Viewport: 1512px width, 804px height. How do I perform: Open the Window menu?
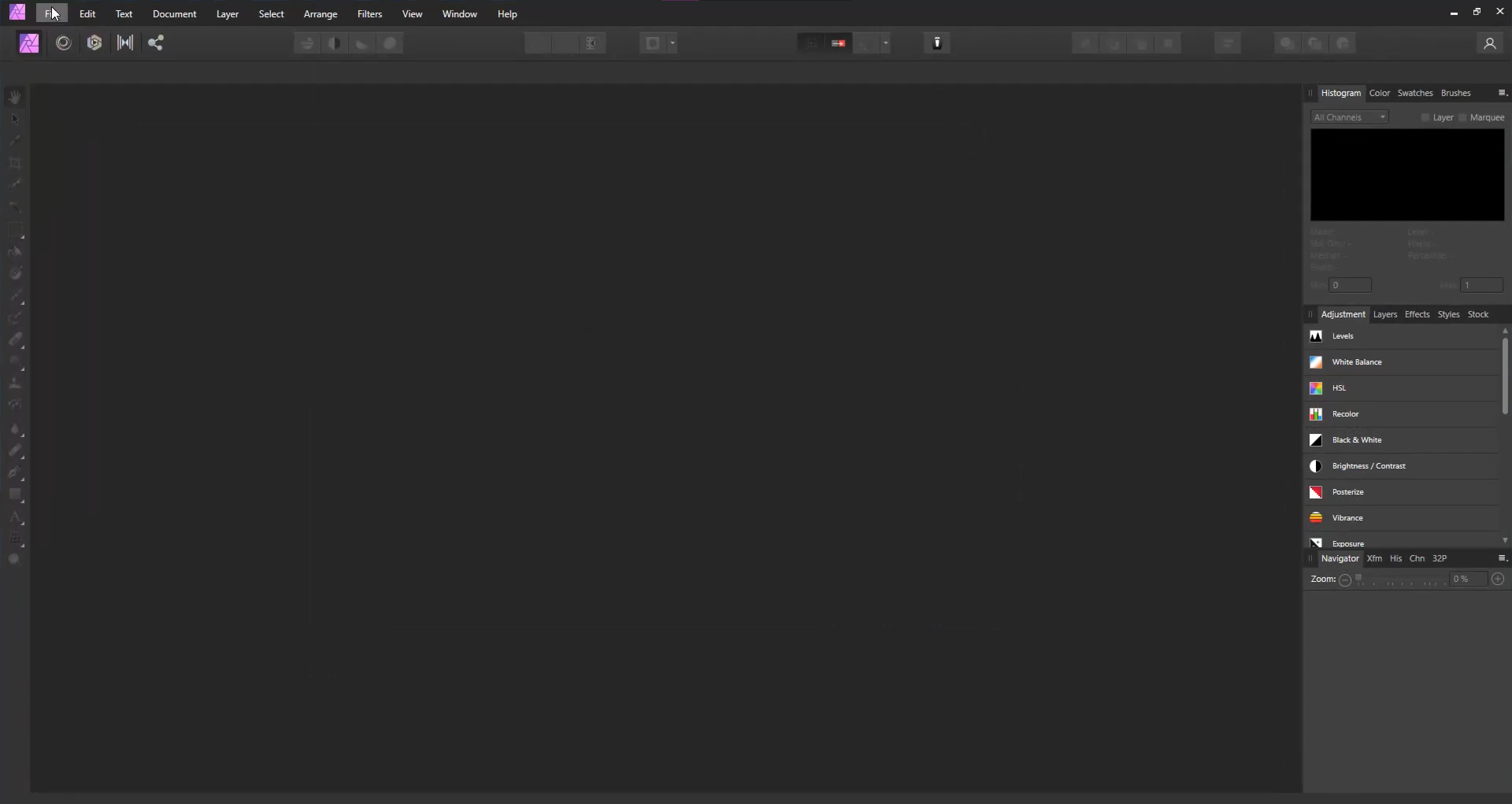tap(460, 14)
